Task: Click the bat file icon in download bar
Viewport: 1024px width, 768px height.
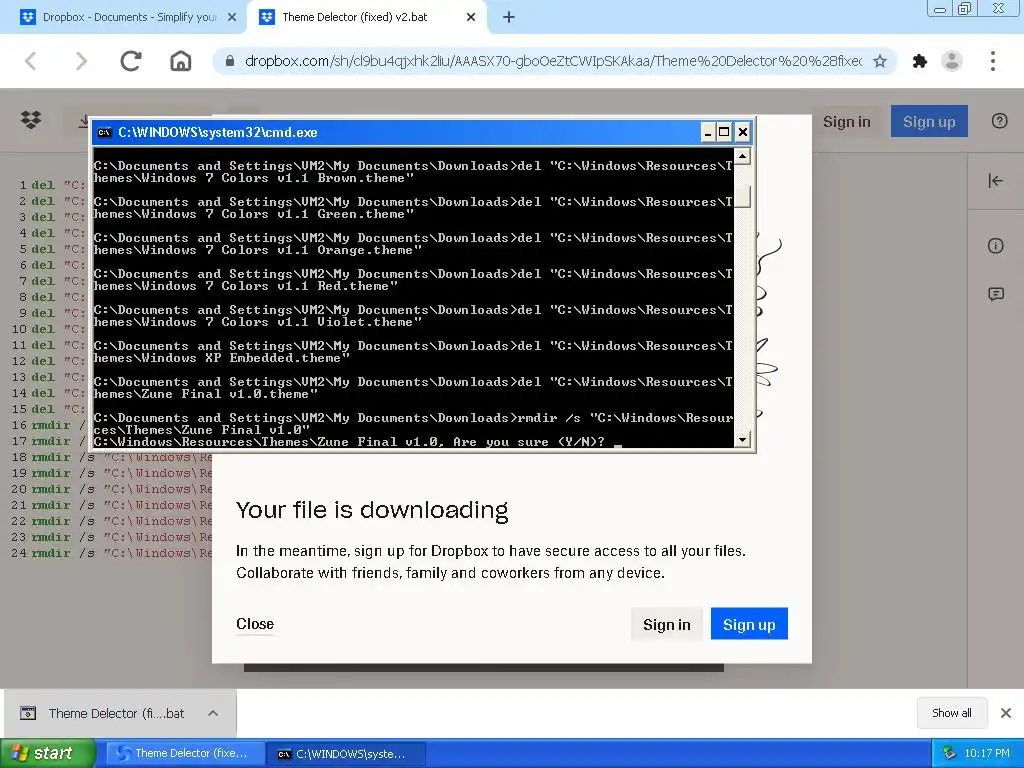Action: point(28,713)
